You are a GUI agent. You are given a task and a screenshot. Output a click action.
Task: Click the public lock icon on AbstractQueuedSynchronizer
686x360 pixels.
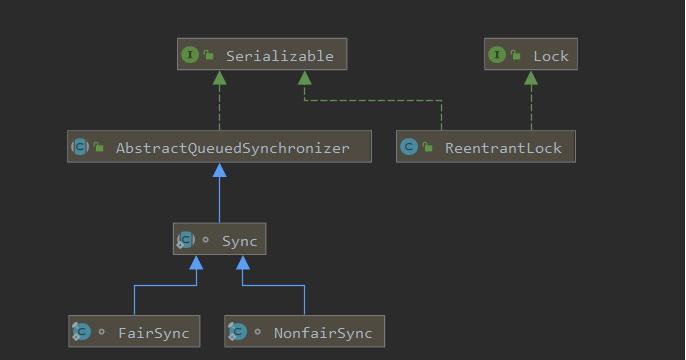[x=99, y=147]
